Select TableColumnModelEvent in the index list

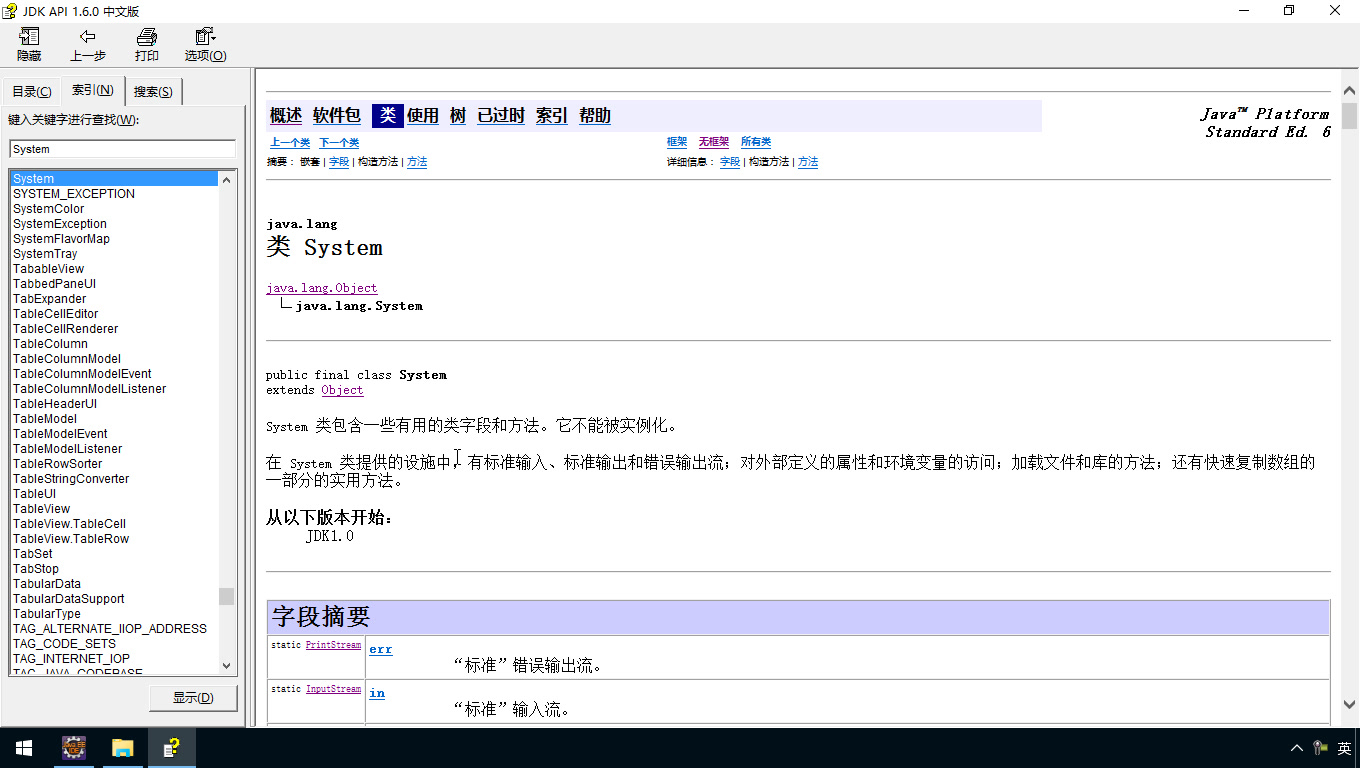(83, 374)
